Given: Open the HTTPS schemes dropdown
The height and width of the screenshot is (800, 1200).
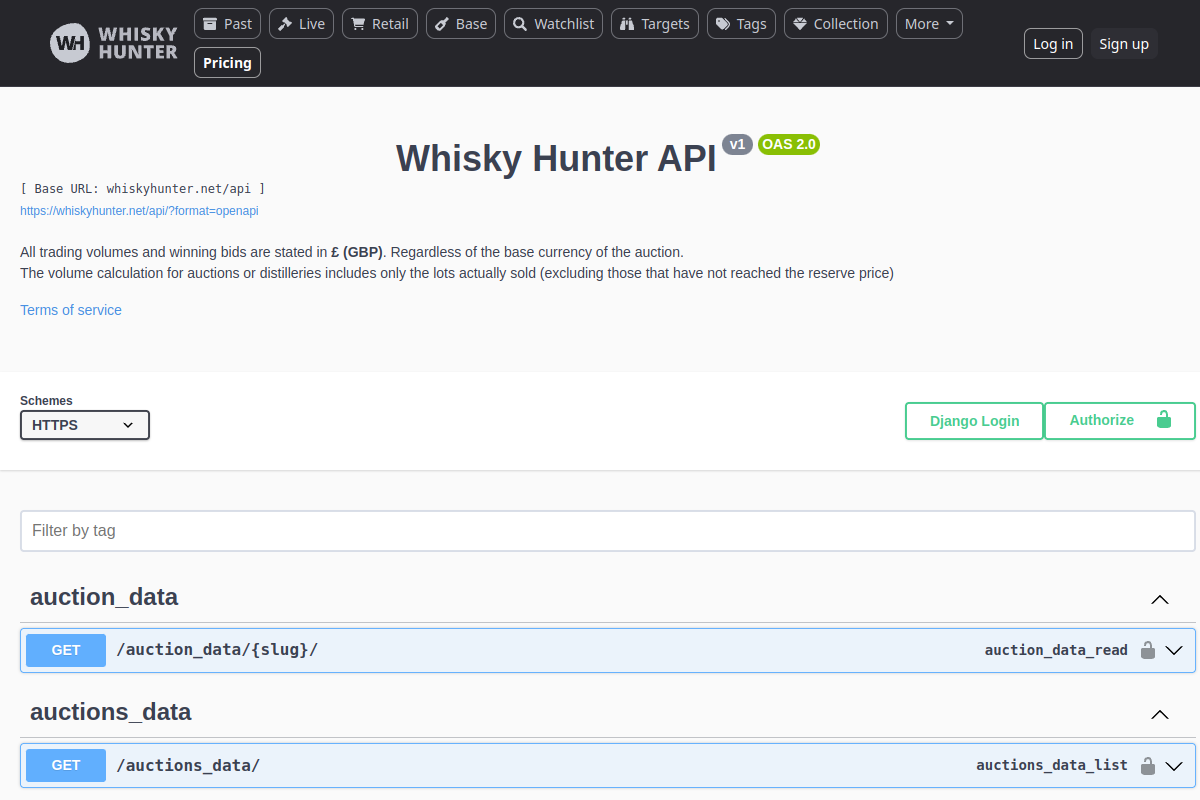Looking at the screenshot, I should coord(85,425).
